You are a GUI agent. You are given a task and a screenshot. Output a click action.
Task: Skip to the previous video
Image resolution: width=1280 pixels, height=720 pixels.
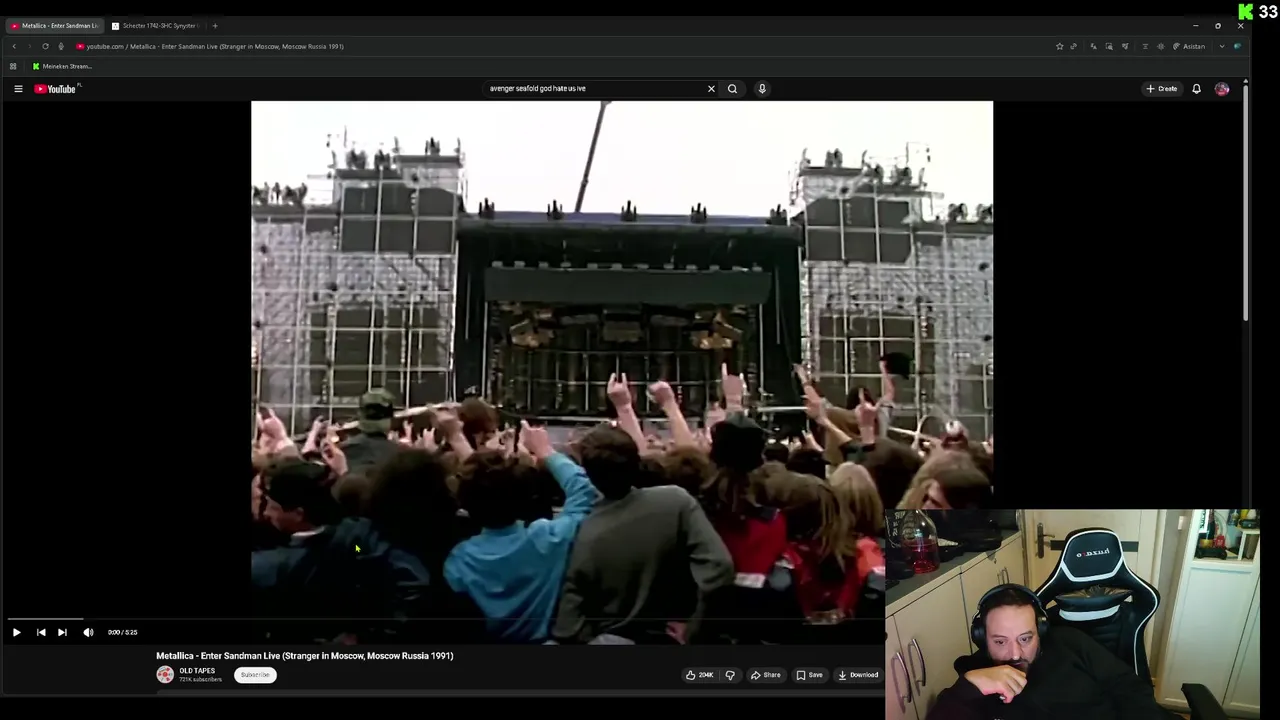click(x=41, y=632)
